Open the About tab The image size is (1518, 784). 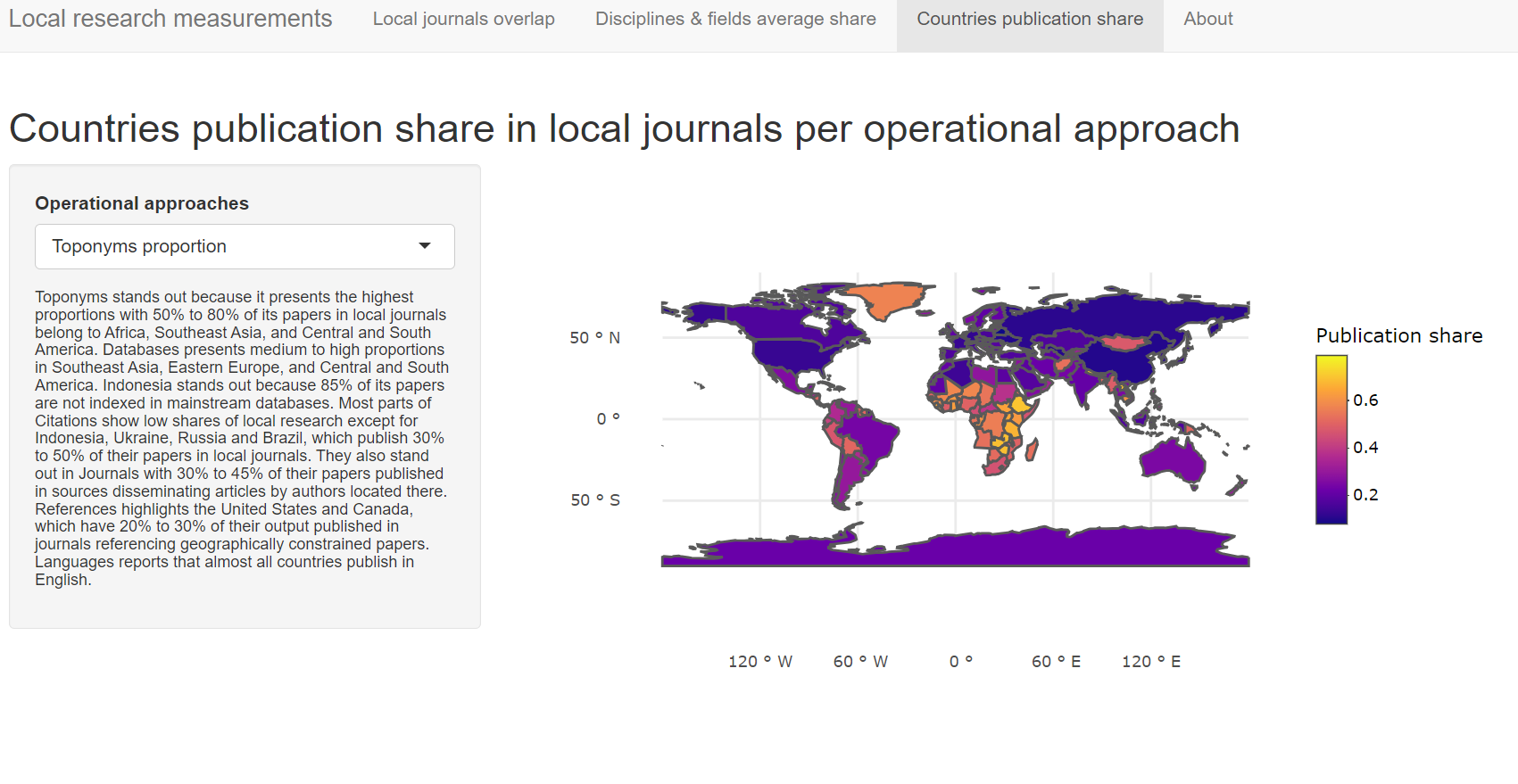click(x=1207, y=19)
